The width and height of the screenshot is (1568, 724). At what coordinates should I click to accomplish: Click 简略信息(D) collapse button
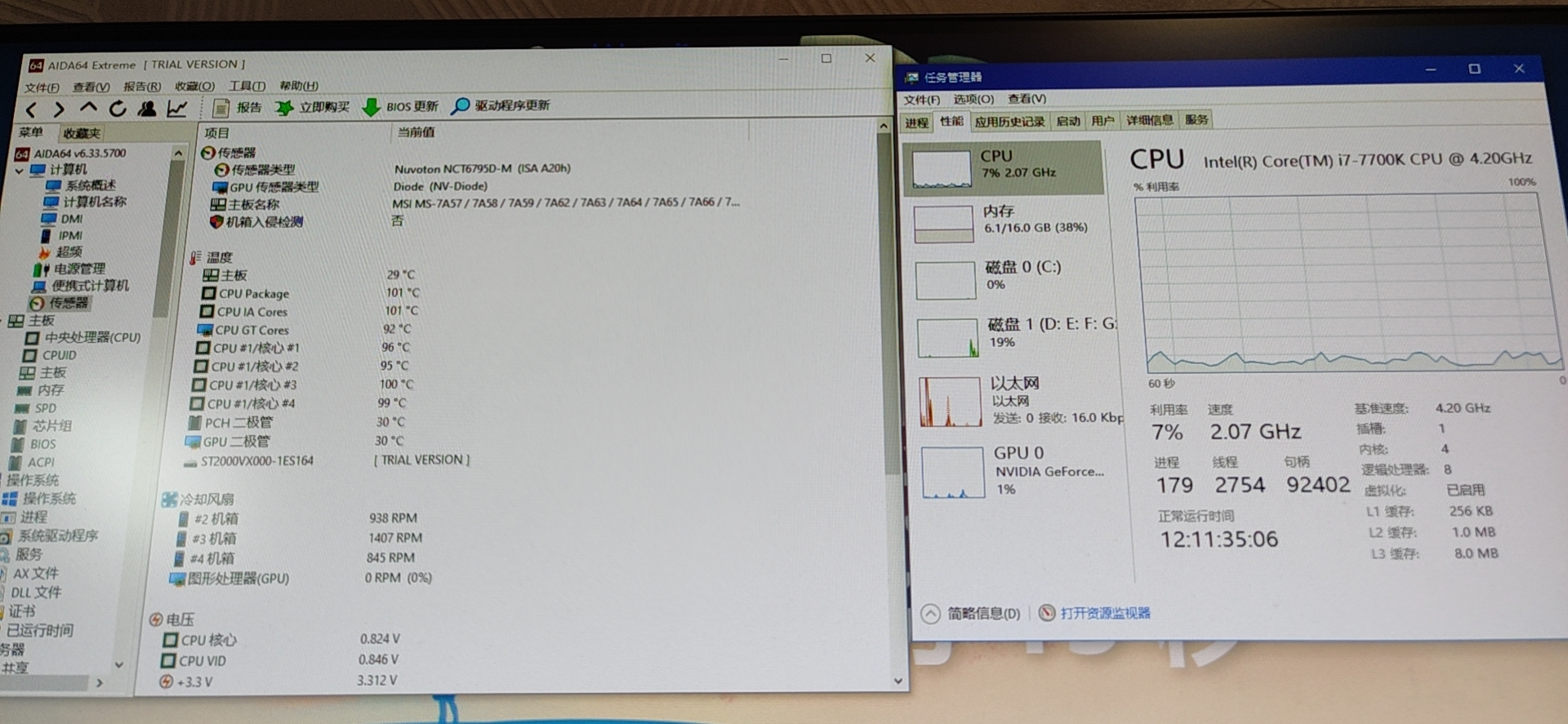click(x=971, y=613)
